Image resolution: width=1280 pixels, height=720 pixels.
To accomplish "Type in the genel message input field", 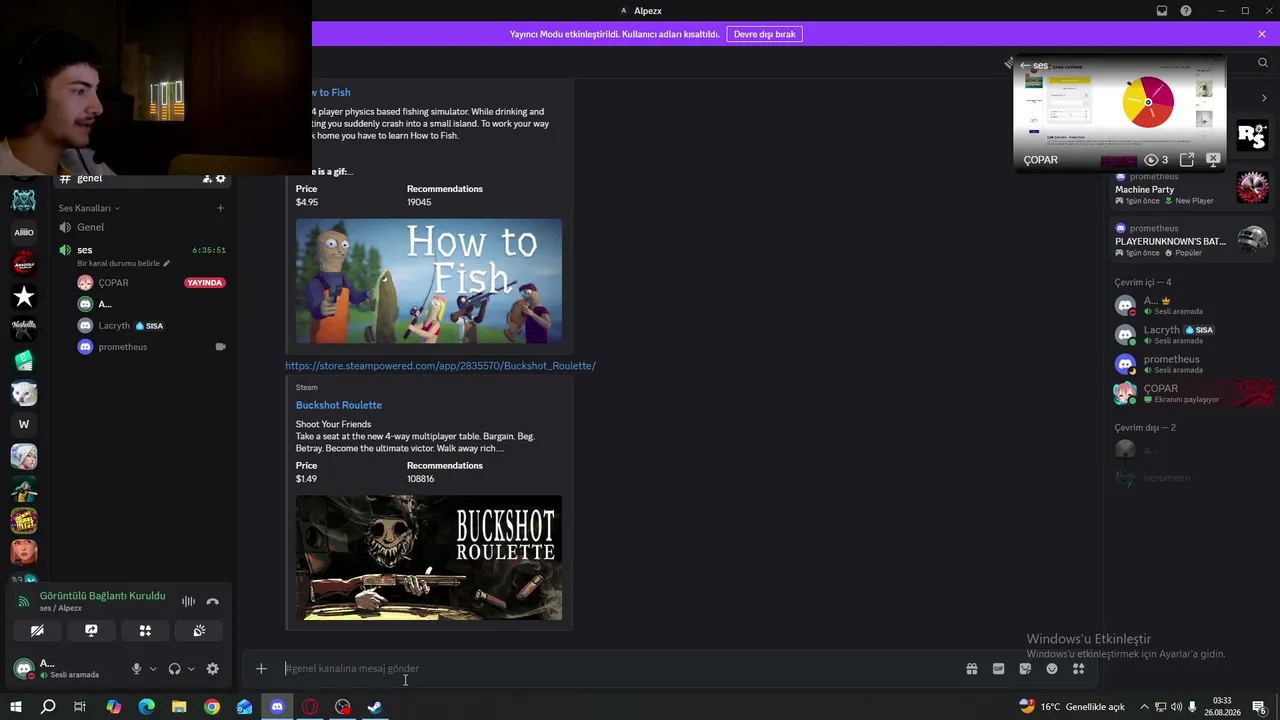I will tap(620, 669).
